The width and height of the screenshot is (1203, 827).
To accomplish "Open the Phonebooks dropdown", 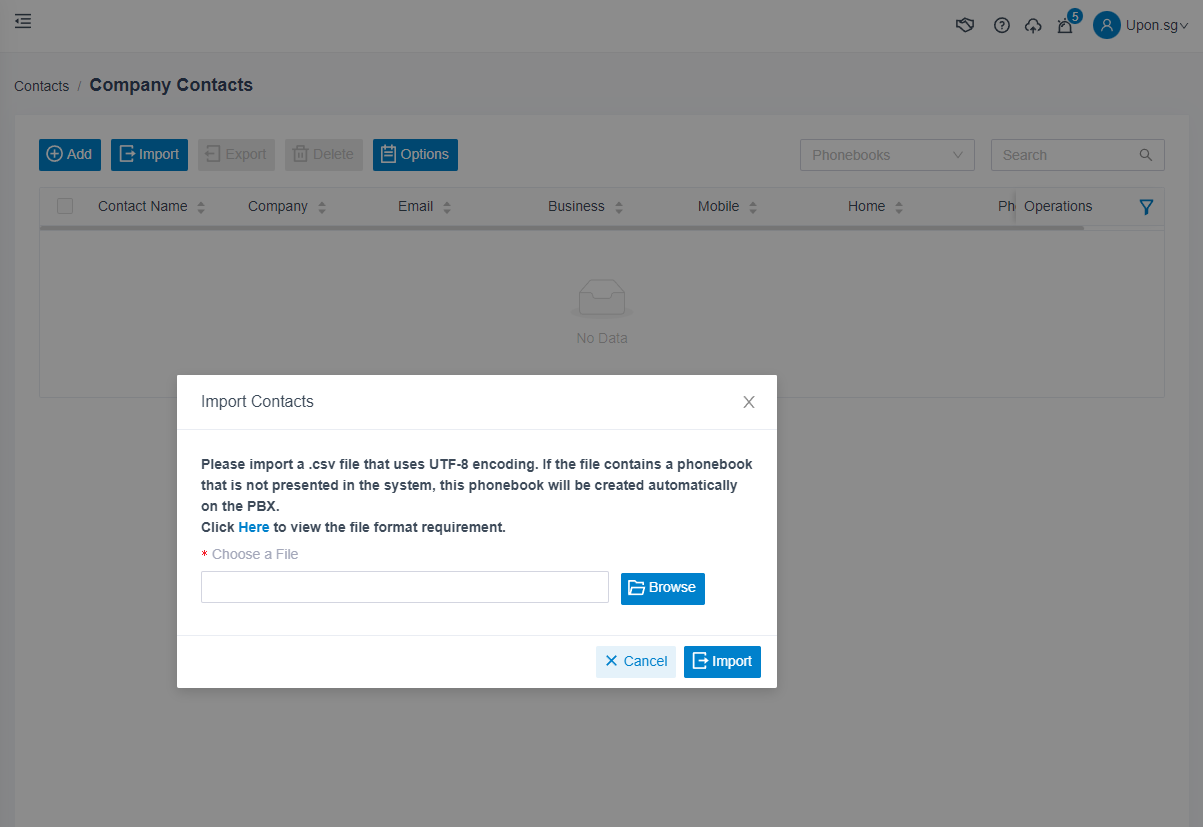I will click(887, 155).
